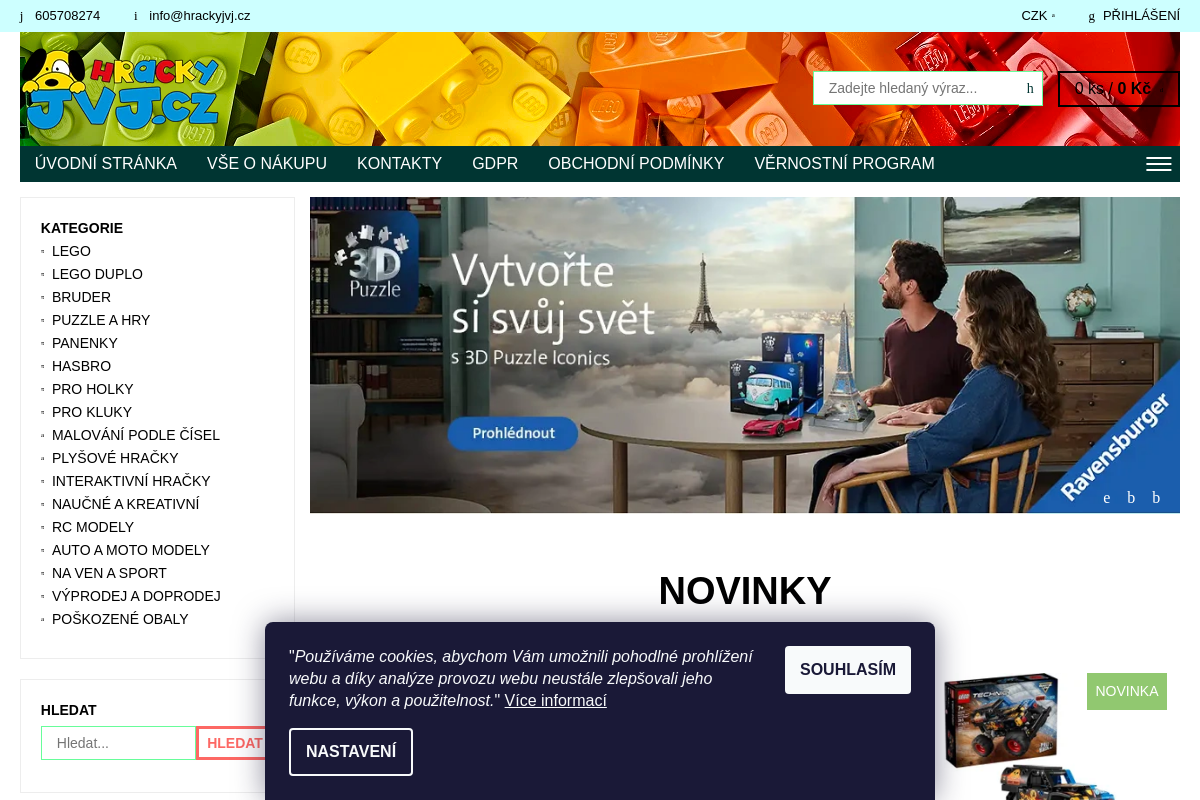Accept cookies with SOUHLASÍM
This screenshot has height=800, width=1200.
tap(848, 670)
